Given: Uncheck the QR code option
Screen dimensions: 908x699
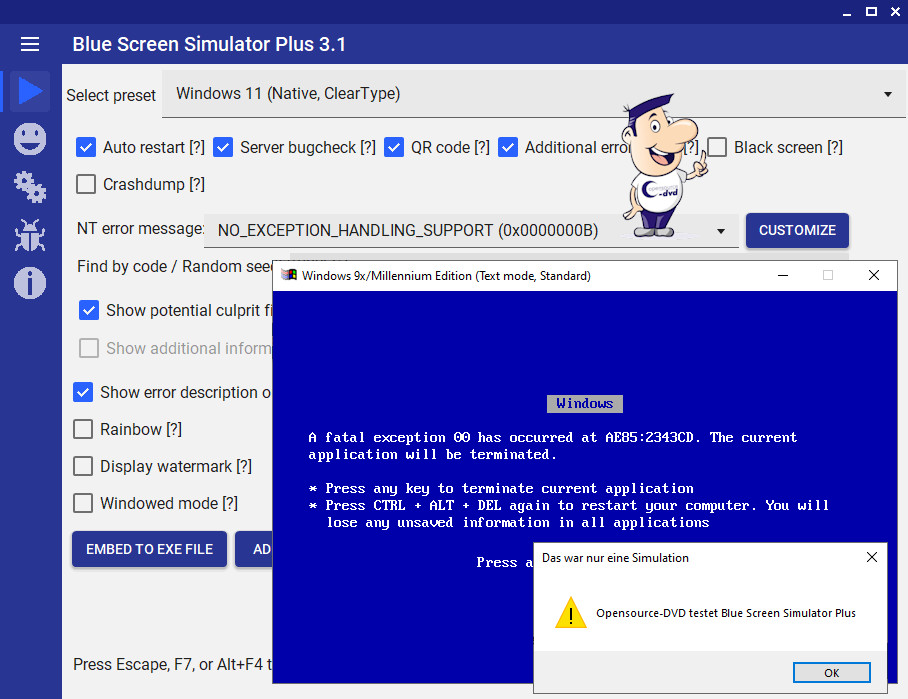Looking at the screenshot, I should pyautogui.click(x=394, y=147).
